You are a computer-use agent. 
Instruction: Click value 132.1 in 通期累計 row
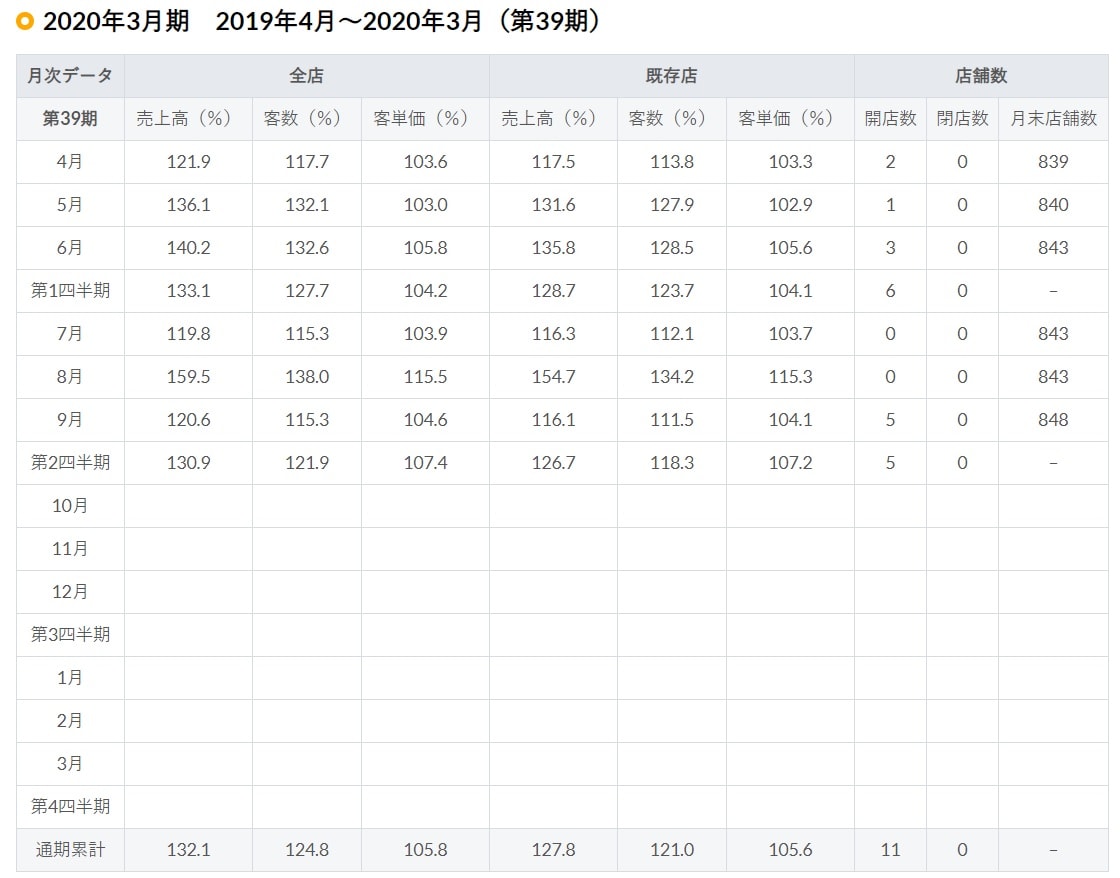189,849
